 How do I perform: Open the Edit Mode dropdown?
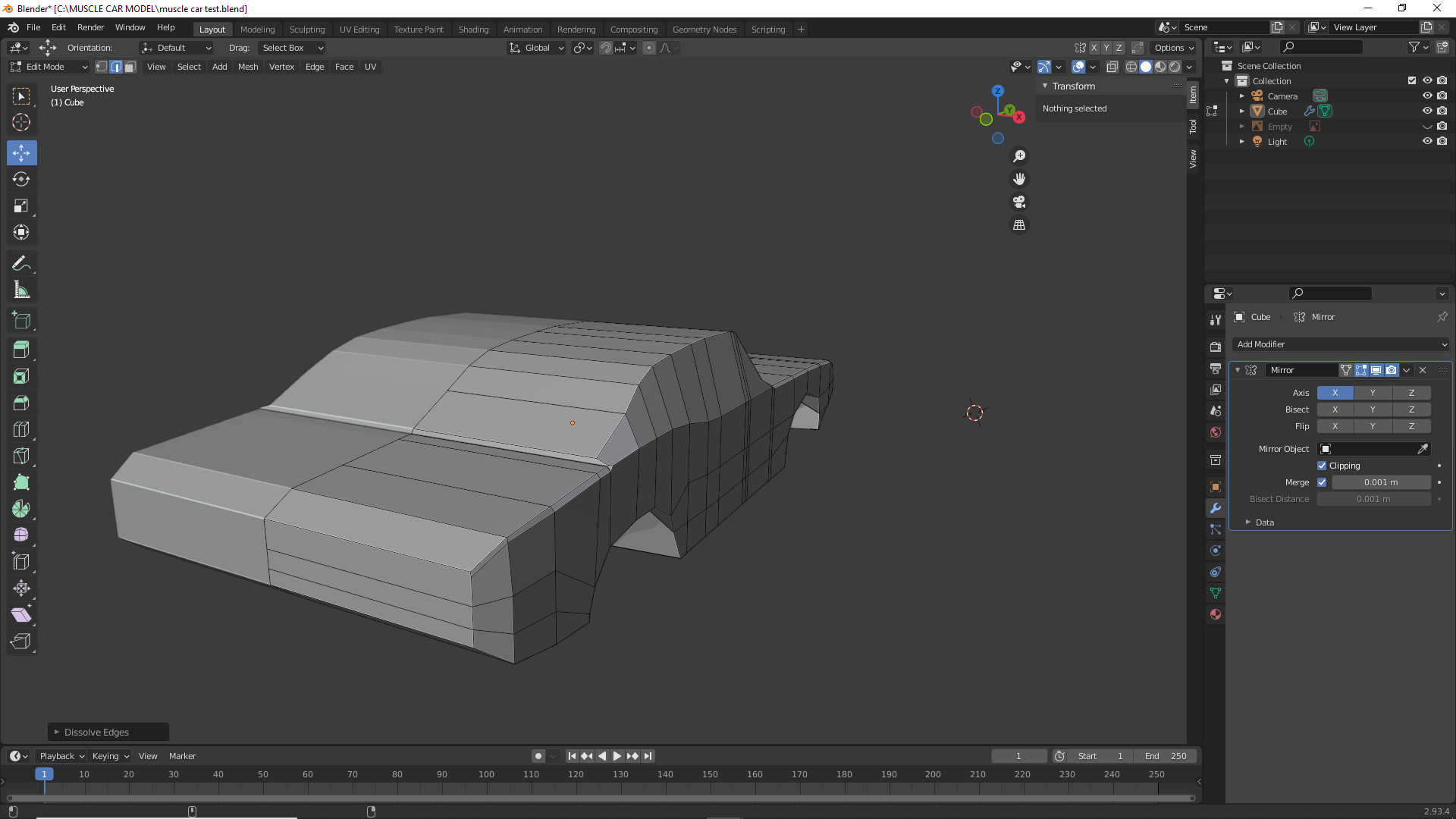coord(49,67)
